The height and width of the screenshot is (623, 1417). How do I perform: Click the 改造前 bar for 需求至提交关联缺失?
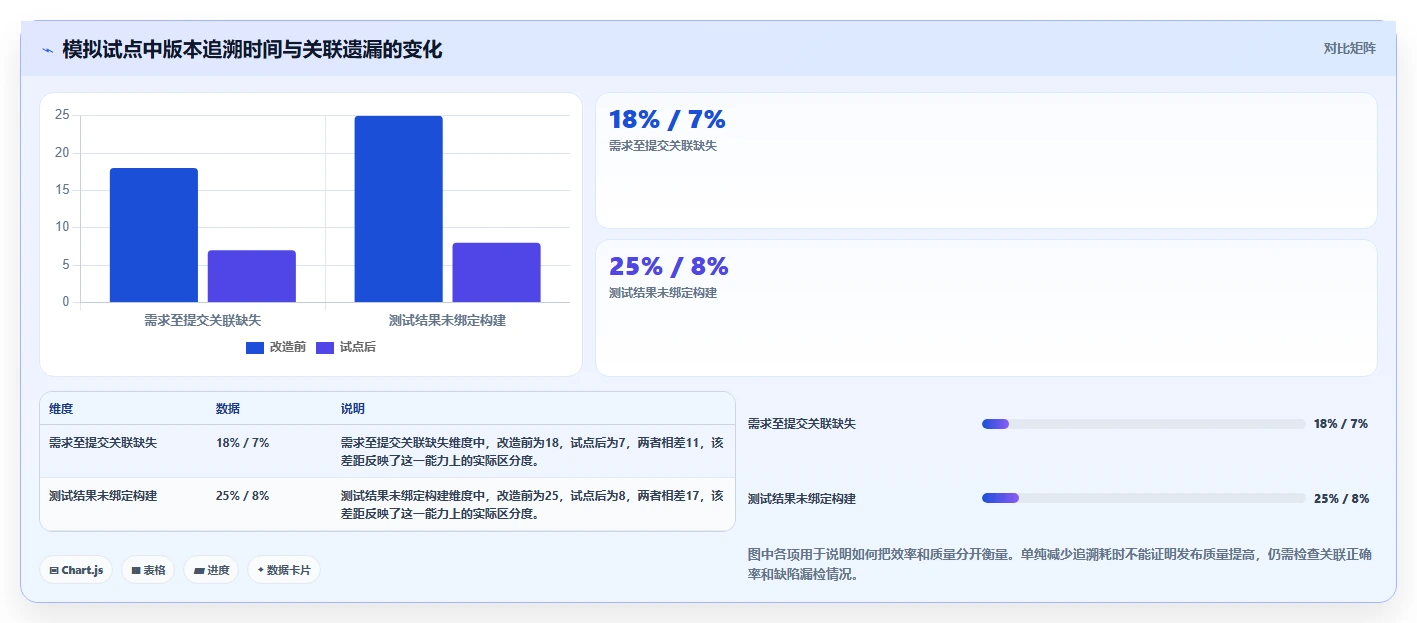pos(154,235)
